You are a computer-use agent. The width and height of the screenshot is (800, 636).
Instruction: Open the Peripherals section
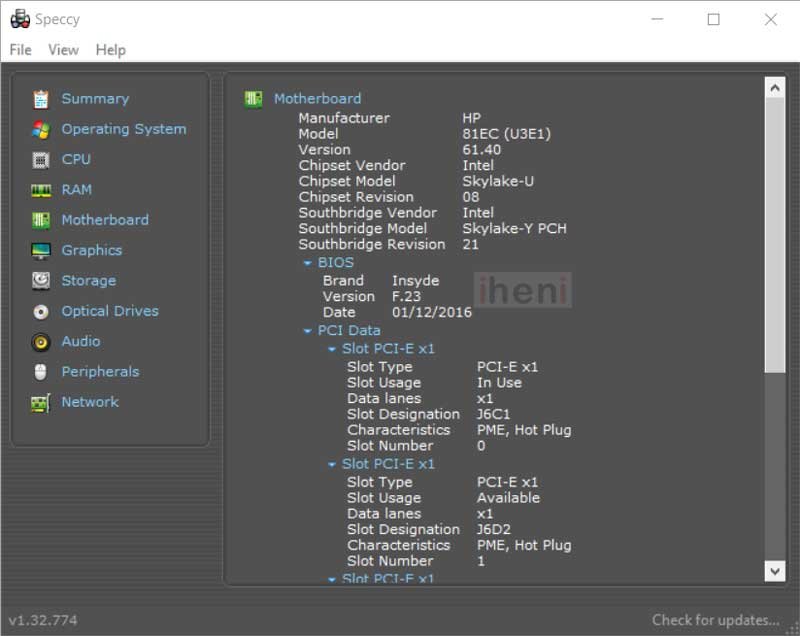(101, 371)
